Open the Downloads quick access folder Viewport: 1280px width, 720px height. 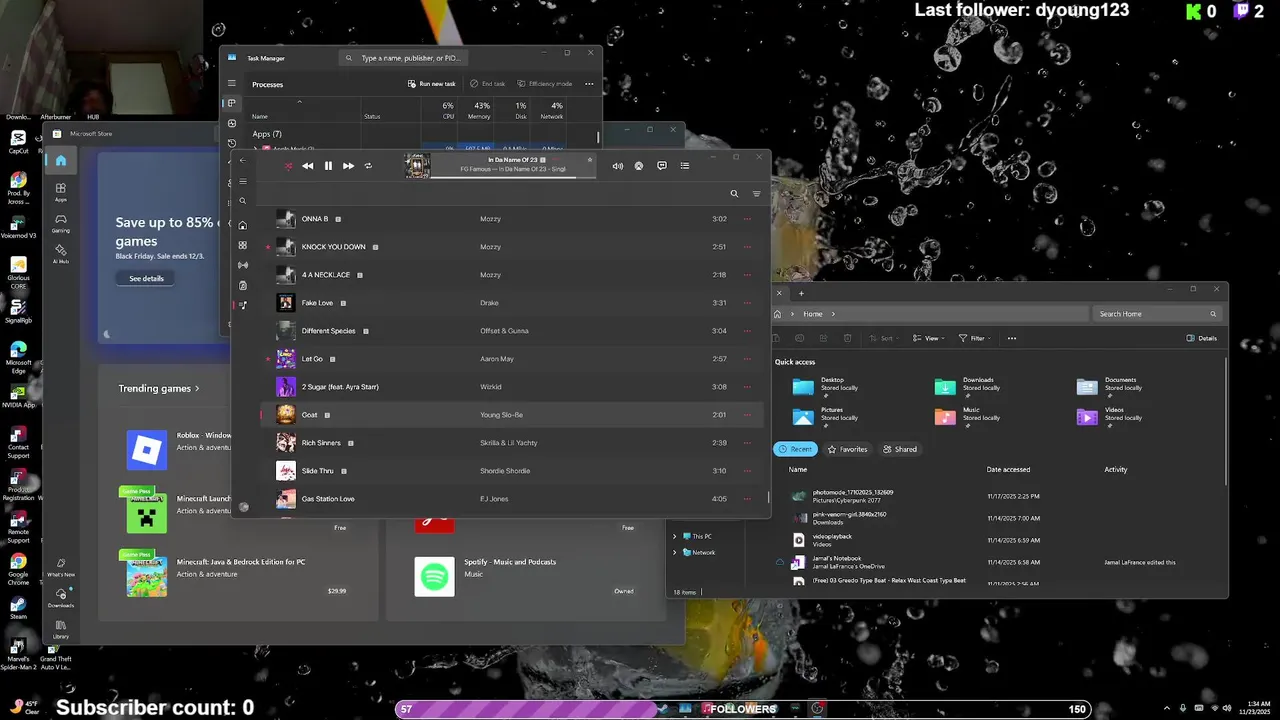point(969,387)
